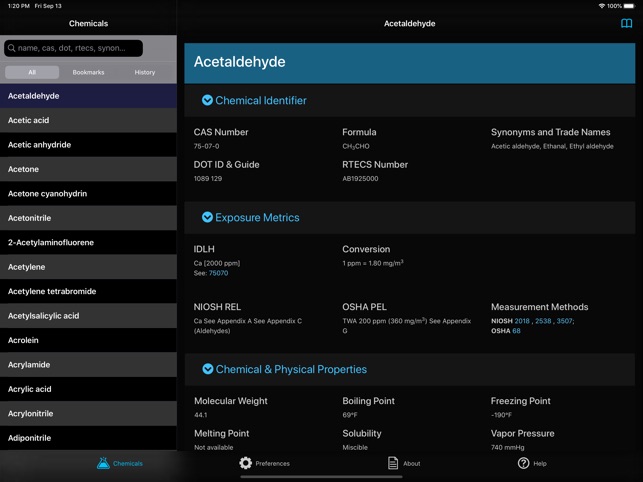The height and width of the screenshot is (482, 643).
Task: Collapse the Exposure Metrics section
Action: [208, 217]
